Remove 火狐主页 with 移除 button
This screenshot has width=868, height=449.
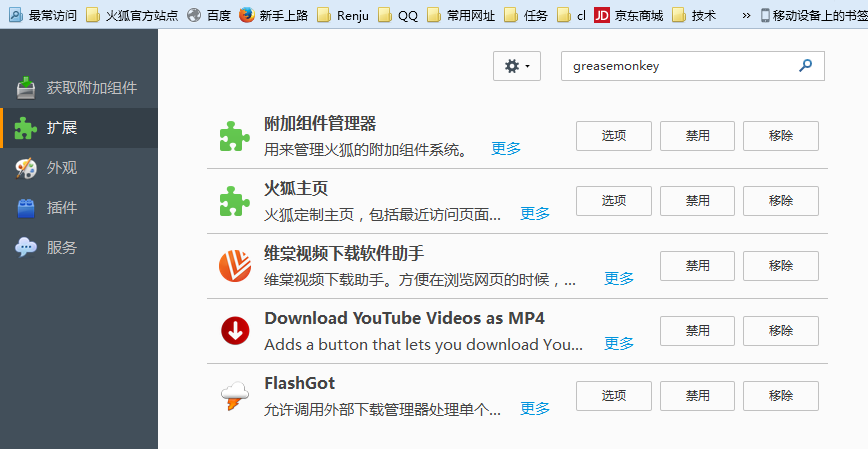tap(781, 200)
